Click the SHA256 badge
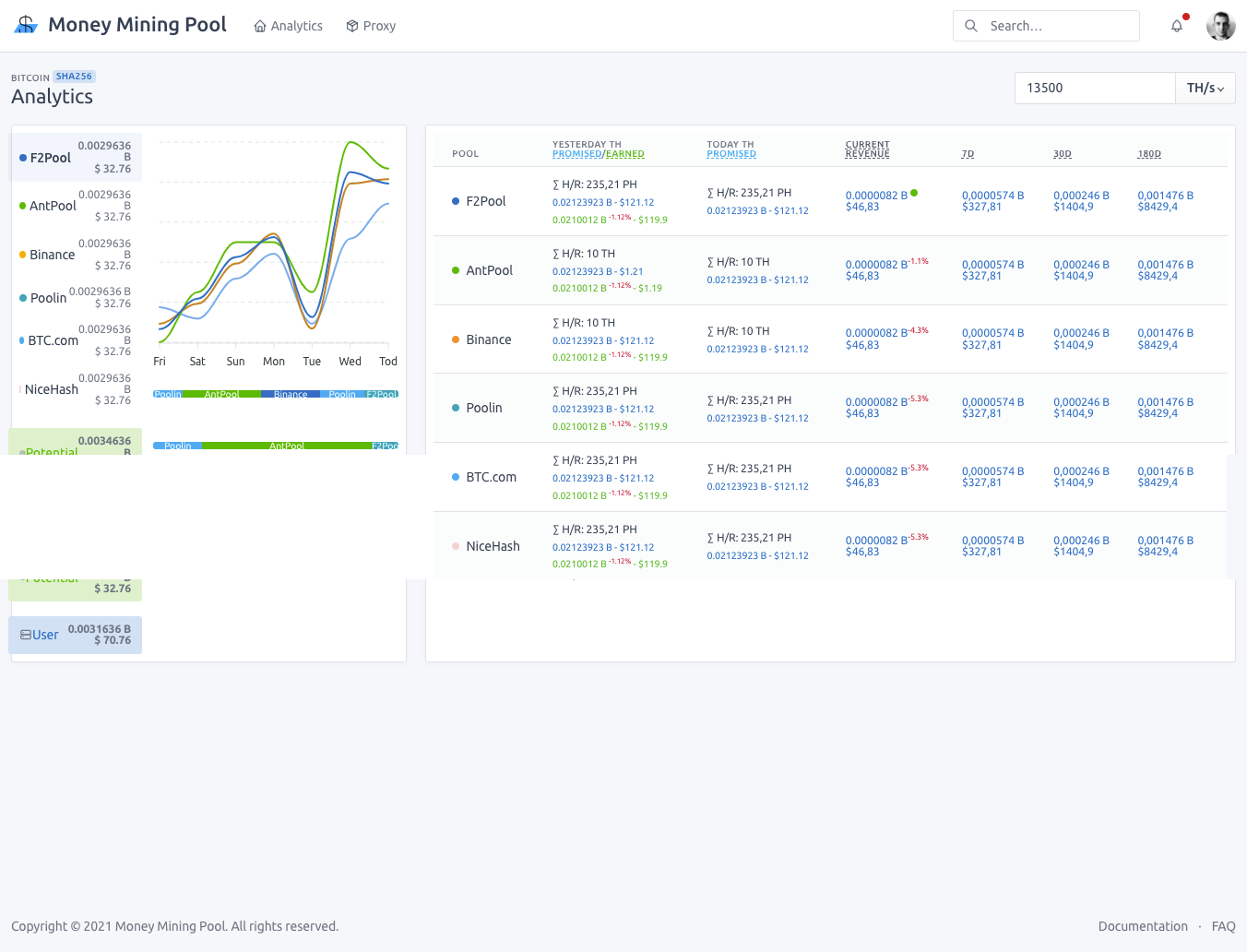Image resolution: width=1247 pixels, height=952 pixels. (x=74, y=77)
